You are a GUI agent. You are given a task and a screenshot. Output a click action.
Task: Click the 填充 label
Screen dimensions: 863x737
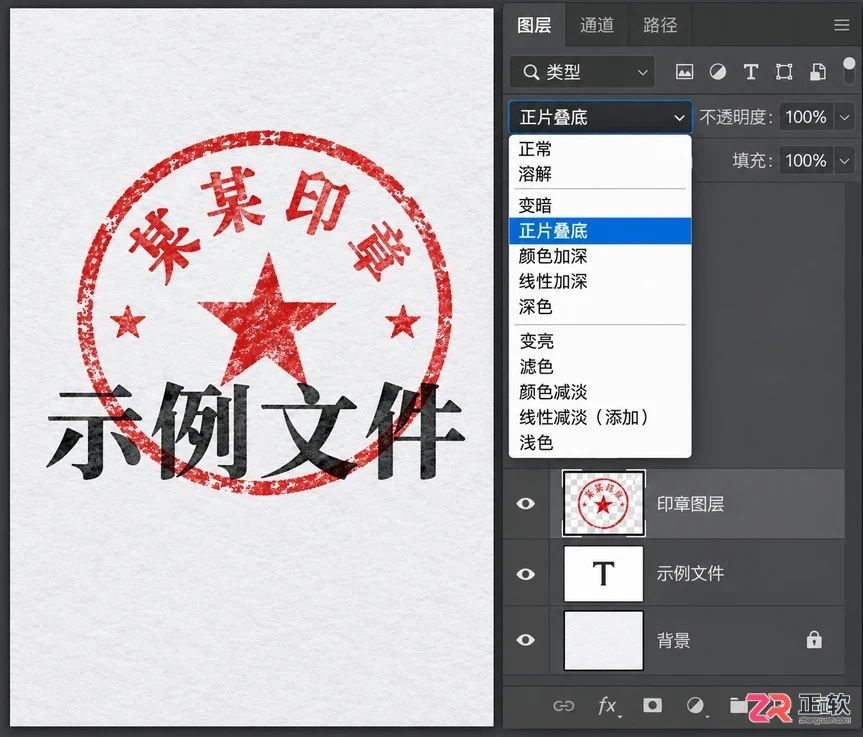[x=752, y=161]
